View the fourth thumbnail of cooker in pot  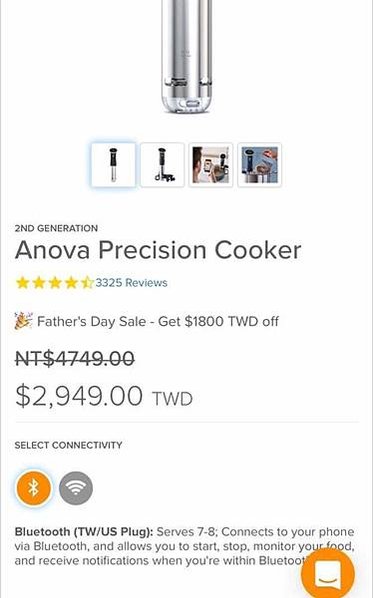click(x=260, y=165)
